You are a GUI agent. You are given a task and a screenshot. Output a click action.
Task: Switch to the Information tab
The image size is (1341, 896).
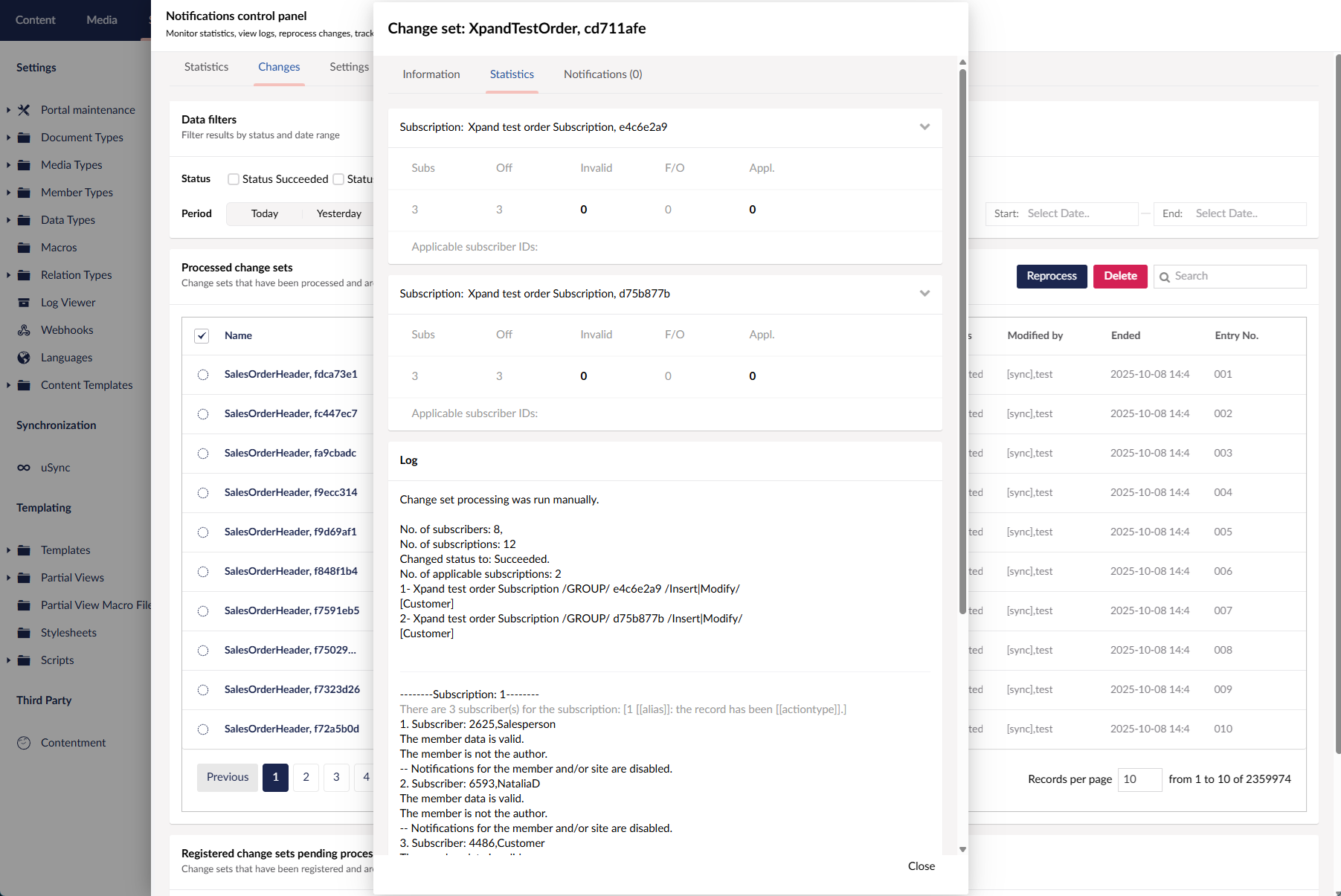click(431, 74)
